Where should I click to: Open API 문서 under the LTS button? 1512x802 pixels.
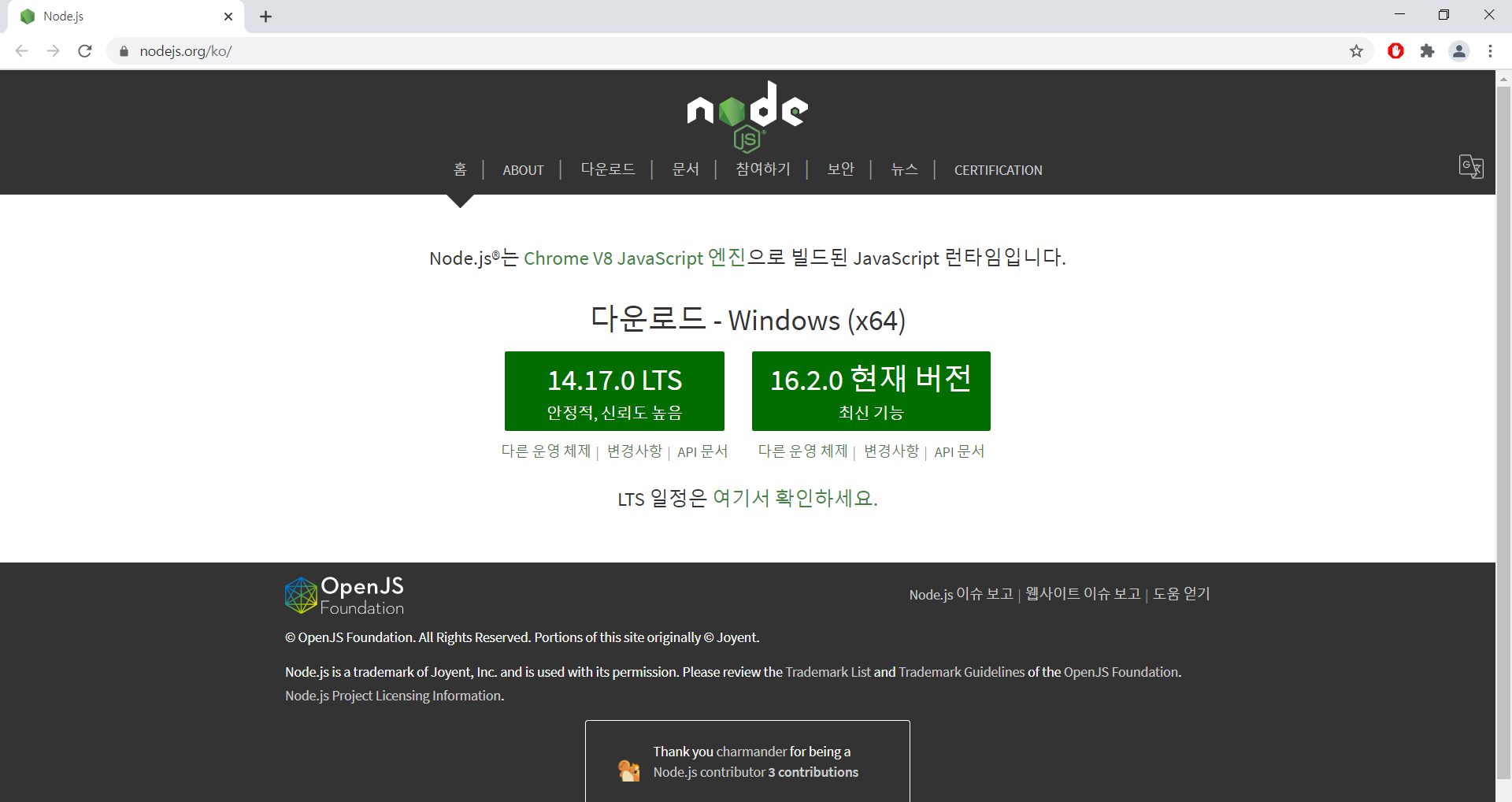tap(702, 451)
